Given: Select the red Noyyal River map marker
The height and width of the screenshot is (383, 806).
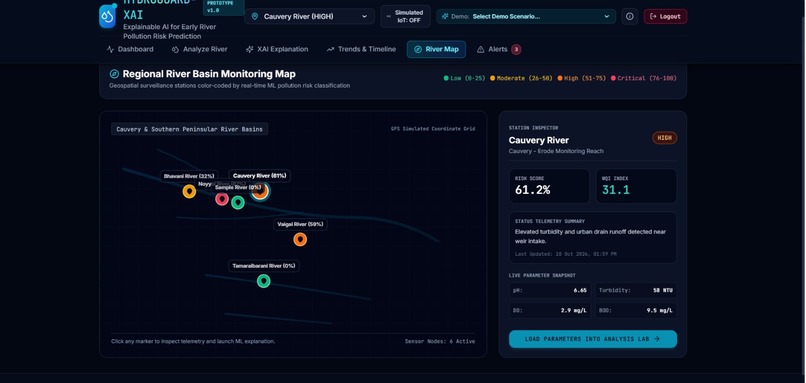Looking at the screenshot, I should click(222, 198).
